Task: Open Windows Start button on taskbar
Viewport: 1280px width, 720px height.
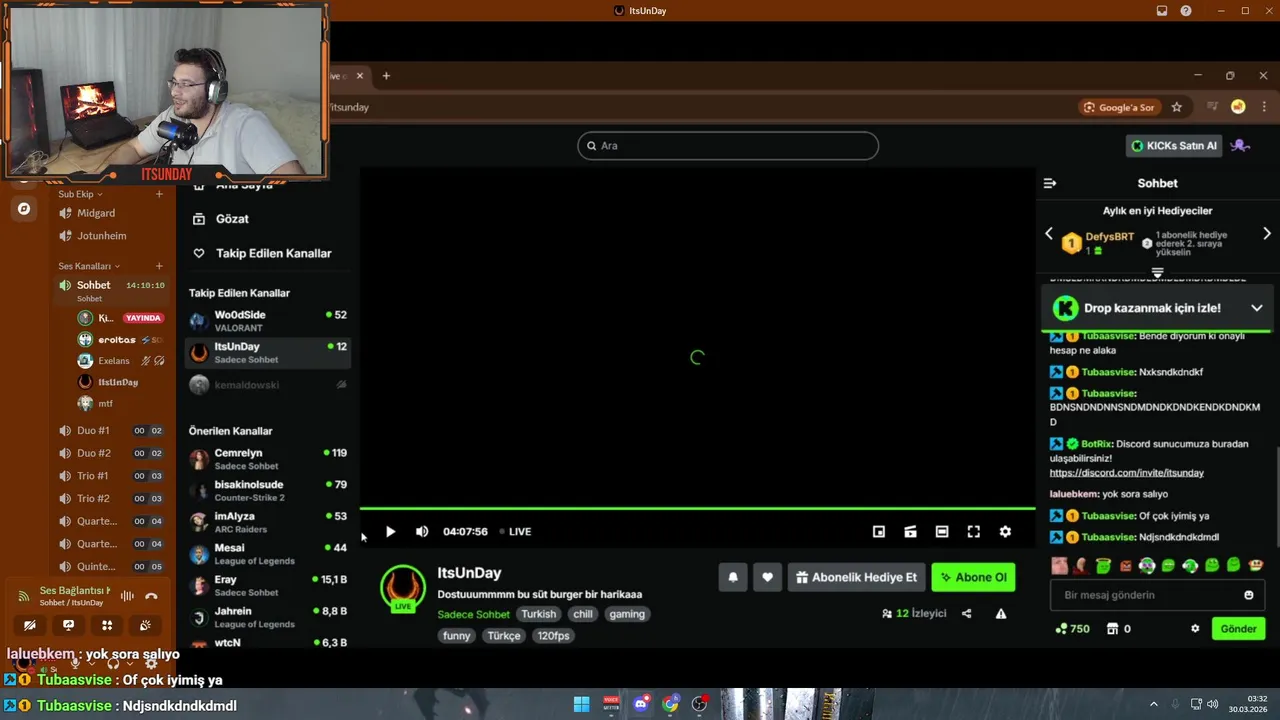Action: (581, 704)
